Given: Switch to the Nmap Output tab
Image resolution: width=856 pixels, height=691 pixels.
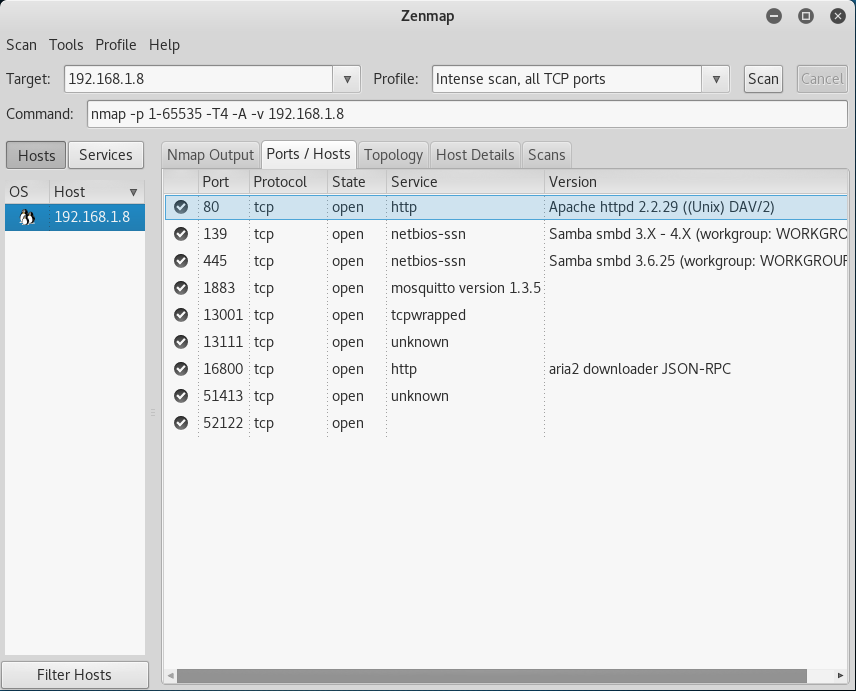Looking at the screenshot, I should 211,155.
